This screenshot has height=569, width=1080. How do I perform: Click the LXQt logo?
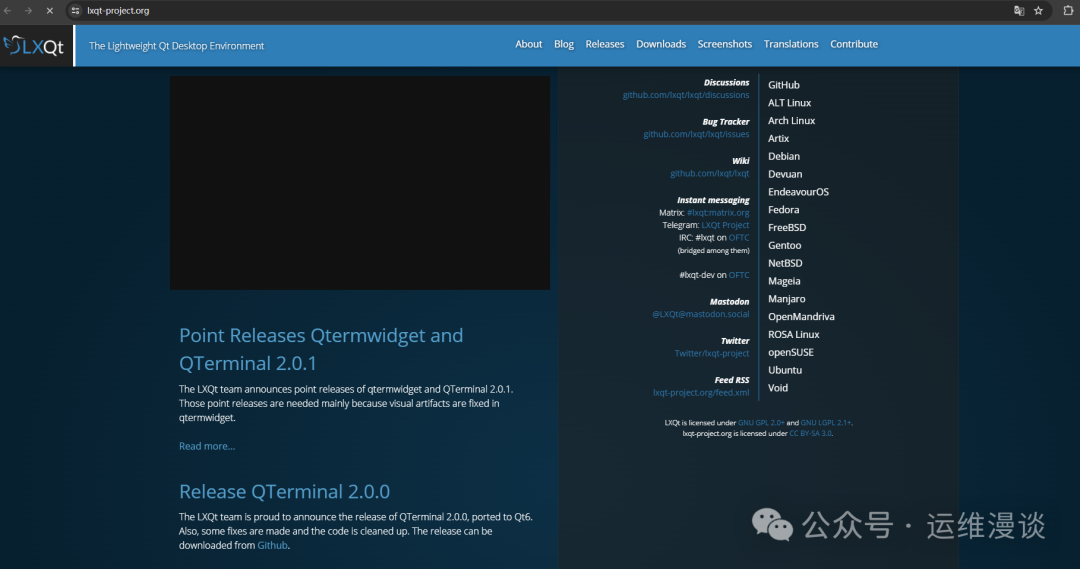point(34,45)
